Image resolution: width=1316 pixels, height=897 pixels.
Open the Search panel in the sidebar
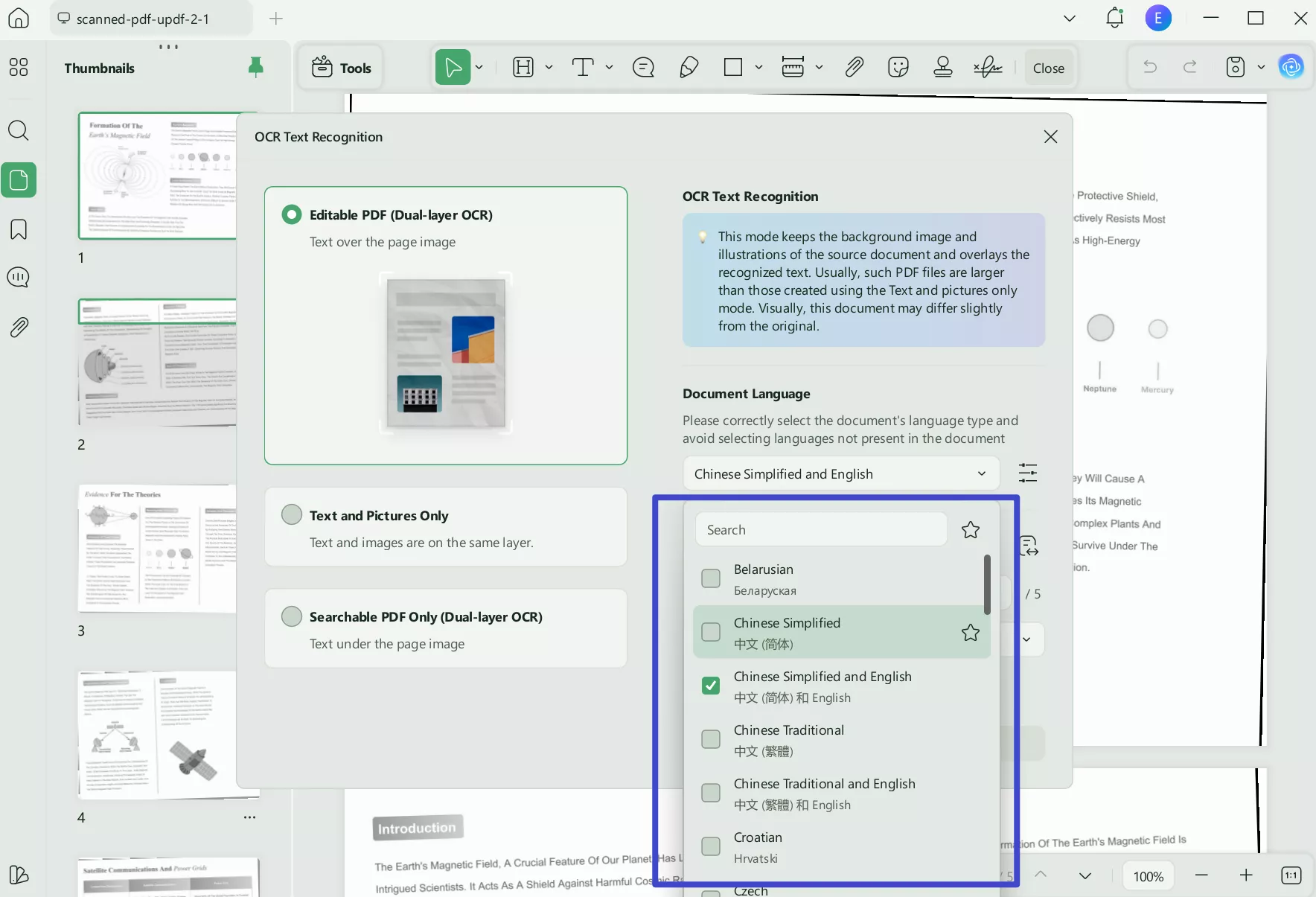pos(19,131)
